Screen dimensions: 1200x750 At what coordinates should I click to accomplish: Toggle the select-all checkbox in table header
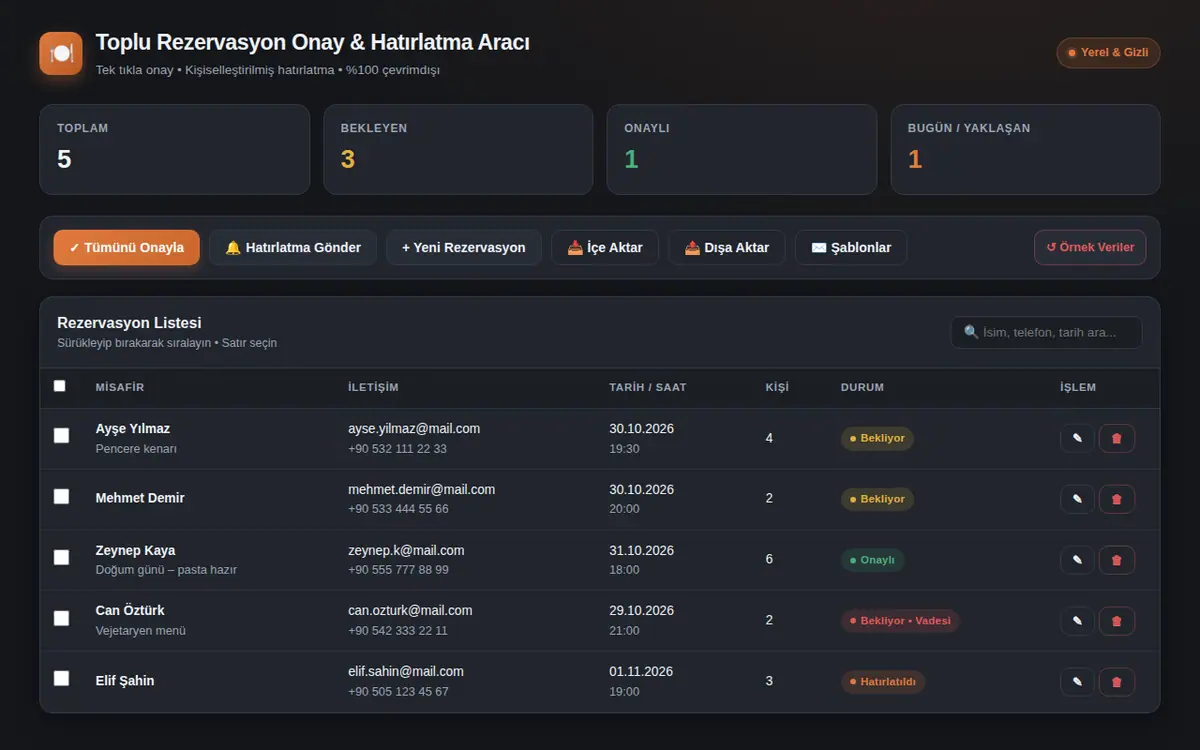pos(60,386)
